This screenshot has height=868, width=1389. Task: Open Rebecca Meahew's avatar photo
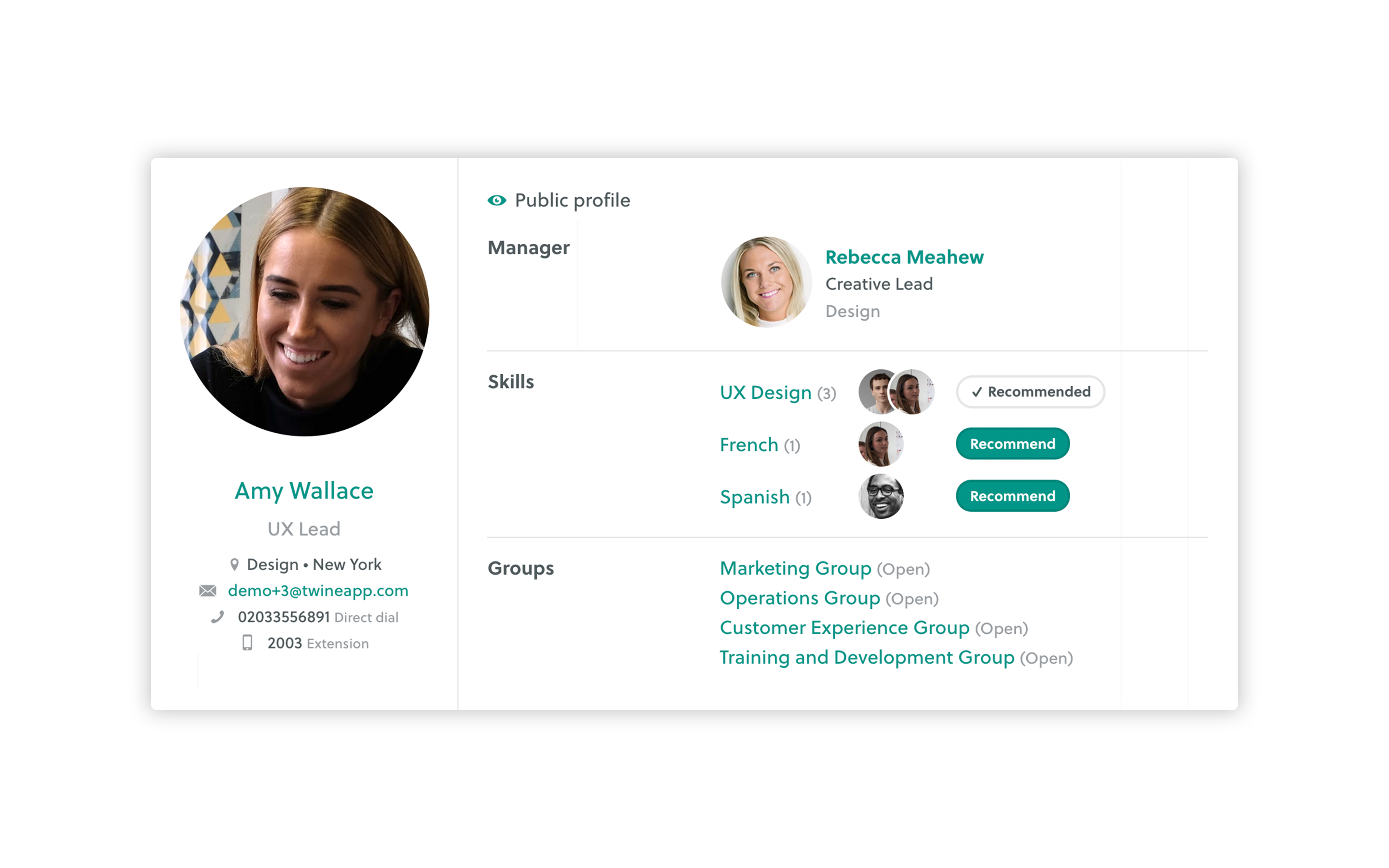(766, 282)
